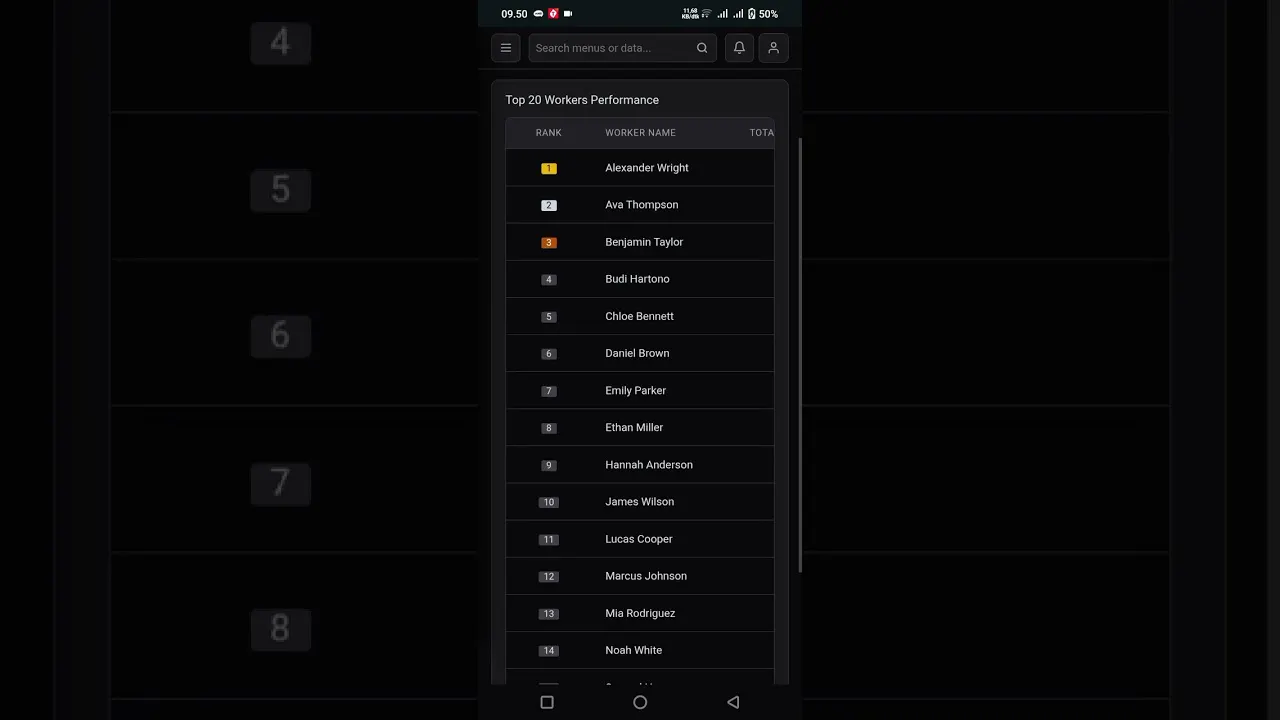
Task: Select worker Alexander Wright
Action: (x=647, y=168)
